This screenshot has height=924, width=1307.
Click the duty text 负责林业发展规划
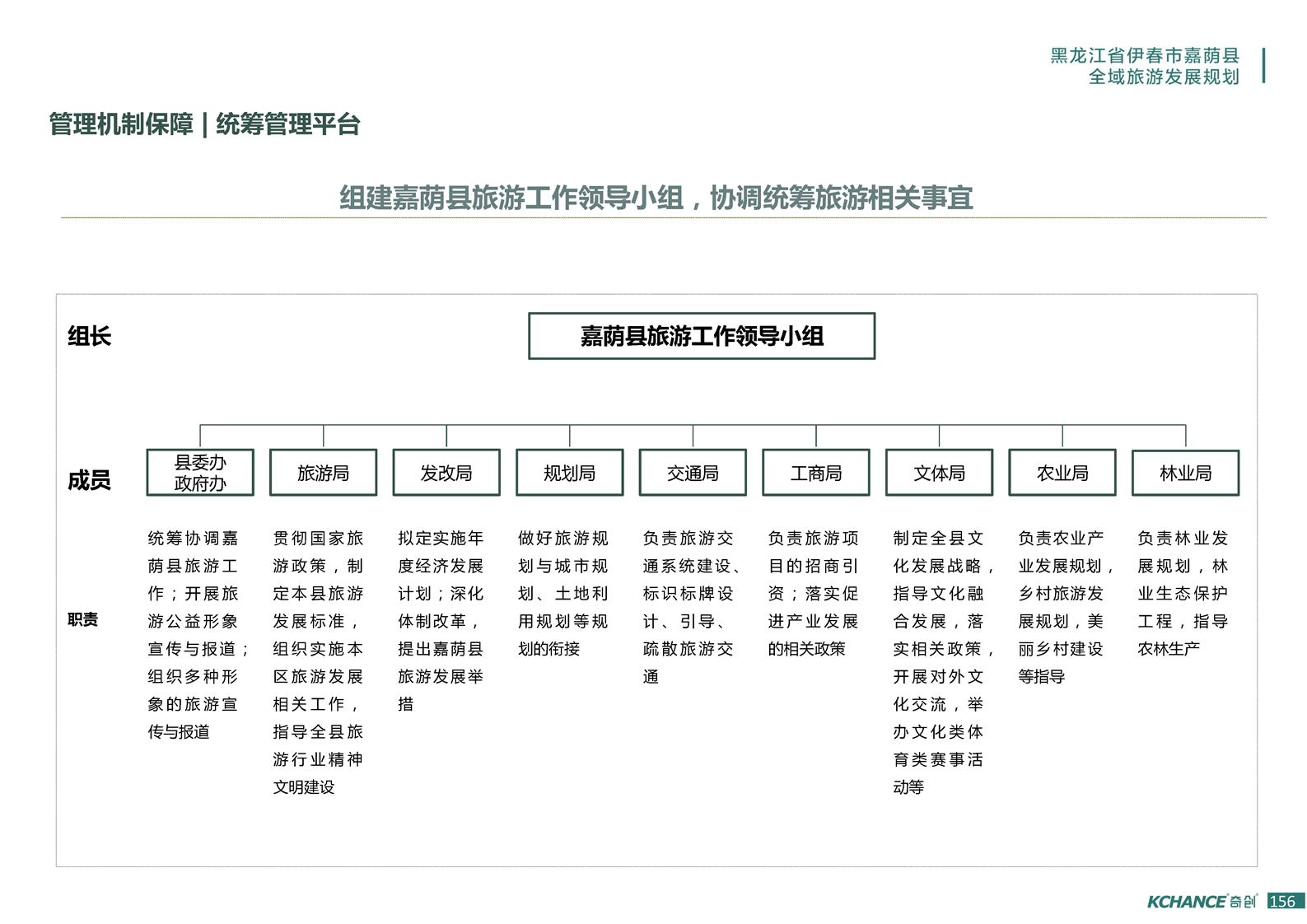1183,552
